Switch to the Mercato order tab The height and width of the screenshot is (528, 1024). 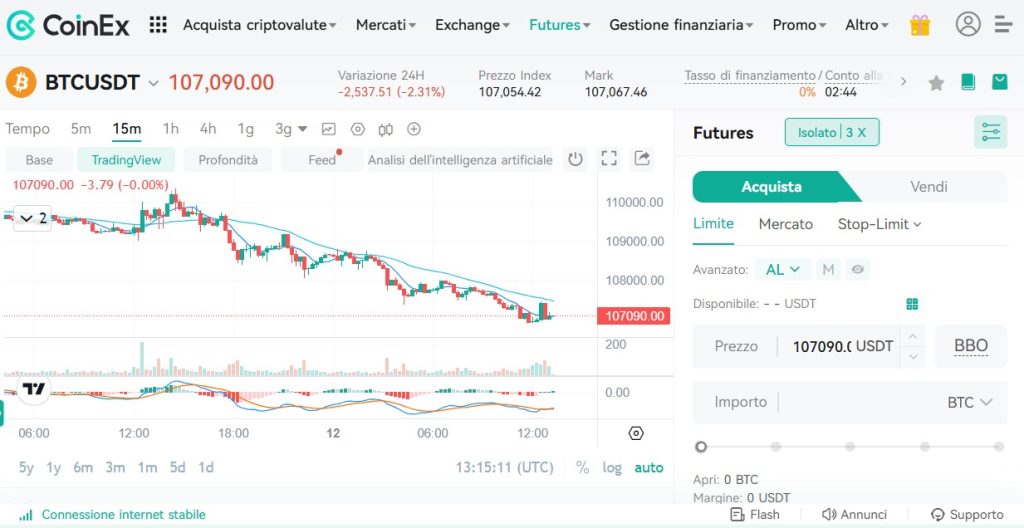785,224
